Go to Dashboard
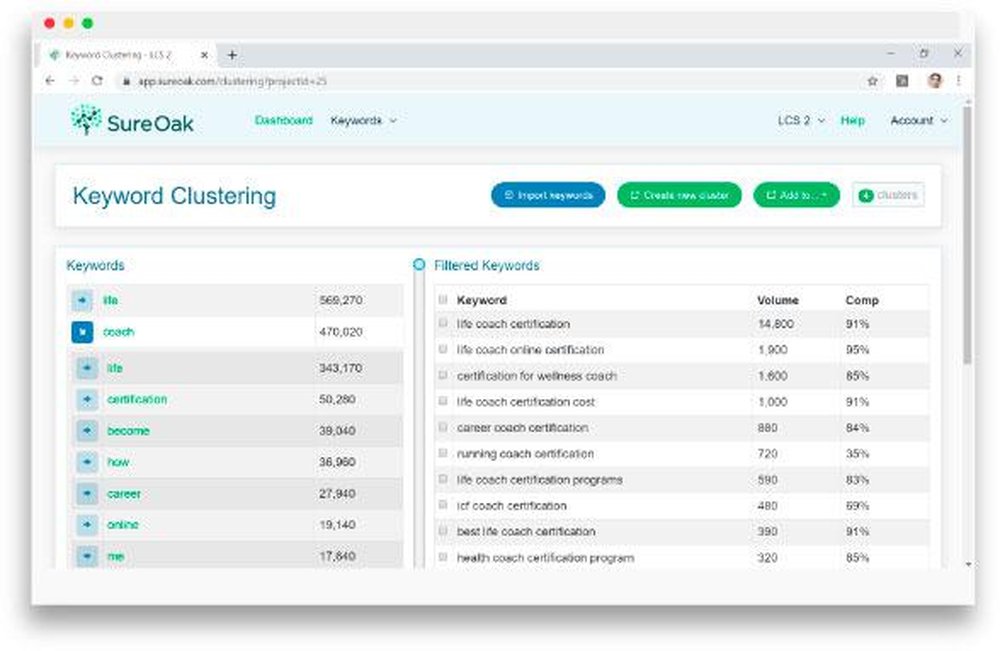 click(x=283, y=121)
